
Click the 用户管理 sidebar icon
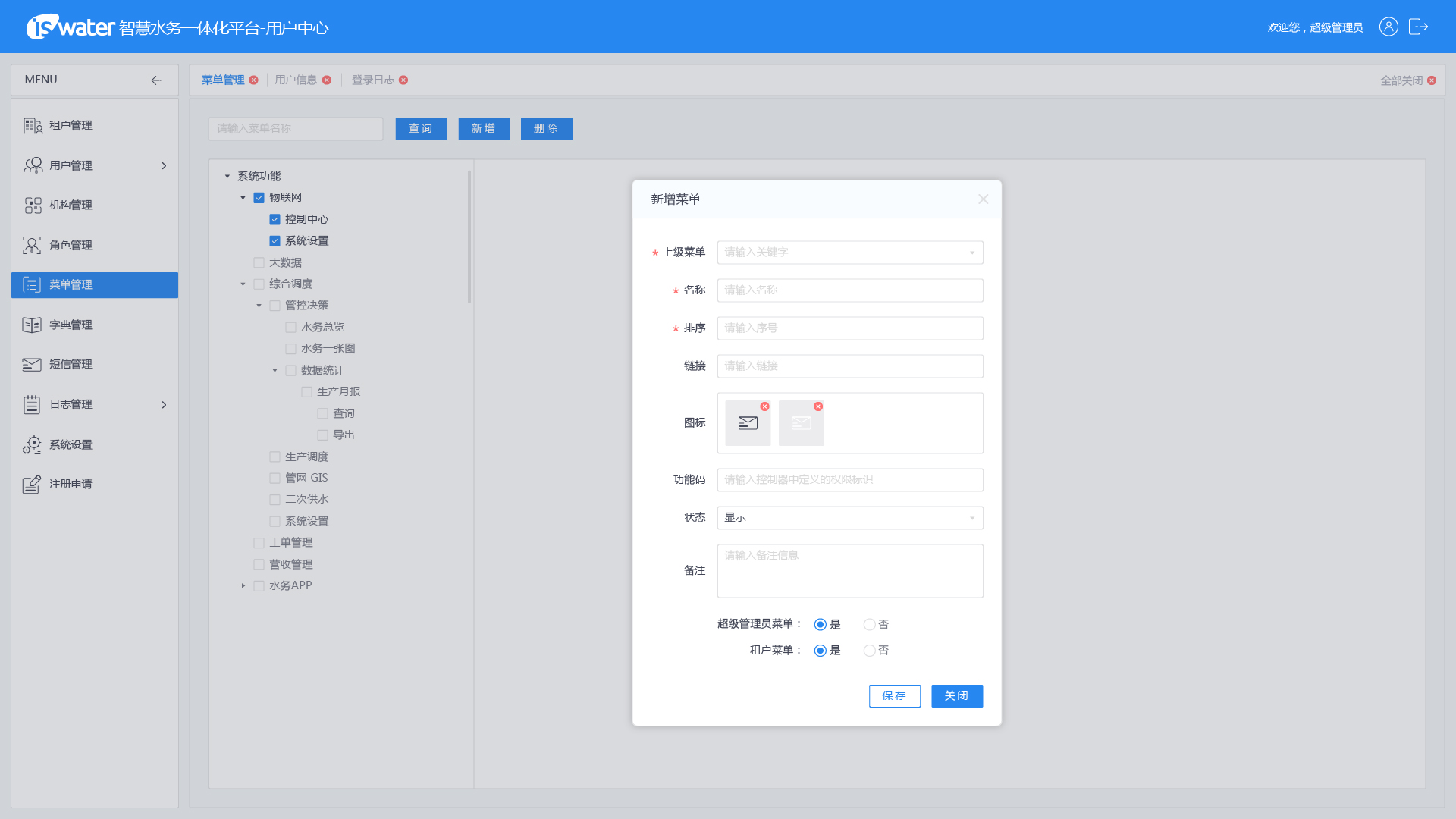(33, 165)
